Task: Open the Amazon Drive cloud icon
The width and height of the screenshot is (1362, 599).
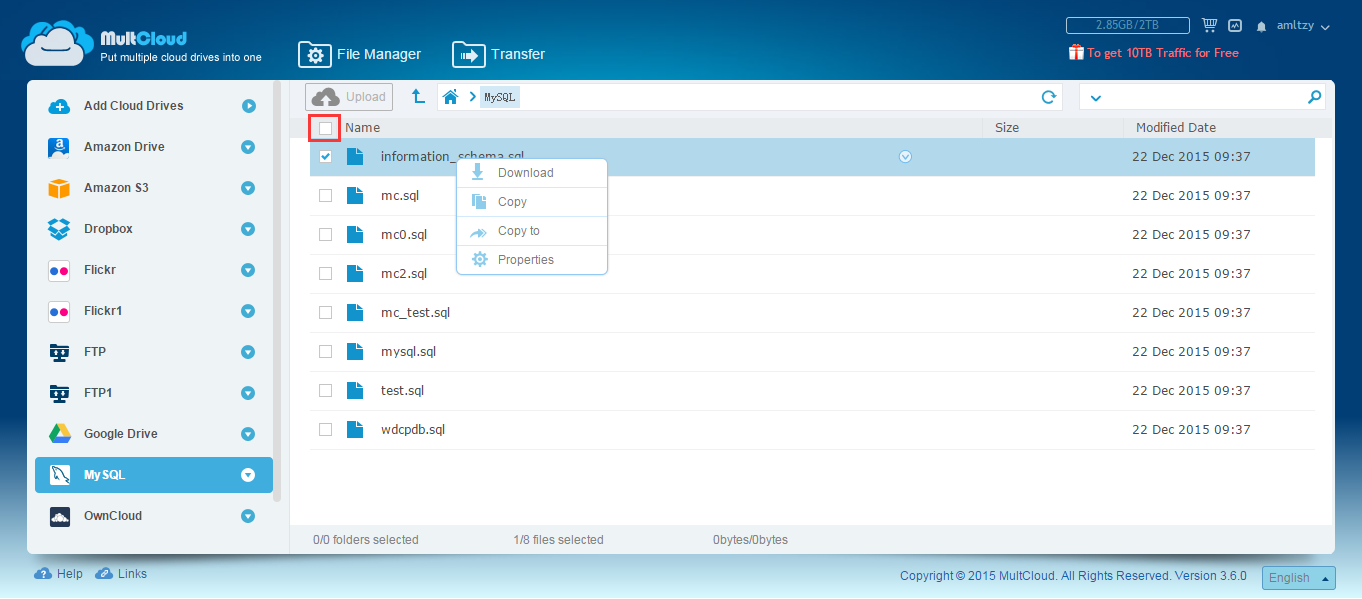Action: coord(59,147)
